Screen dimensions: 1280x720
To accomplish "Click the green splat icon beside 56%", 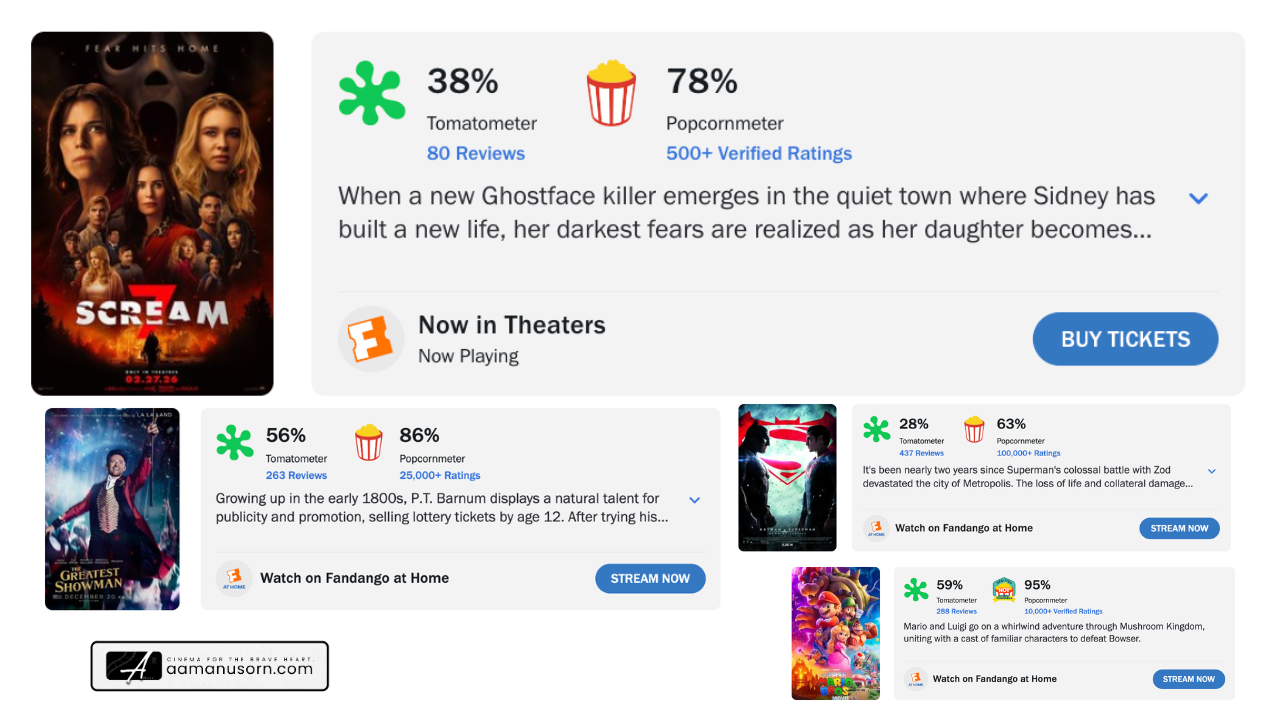I will (x=235, y=443).
